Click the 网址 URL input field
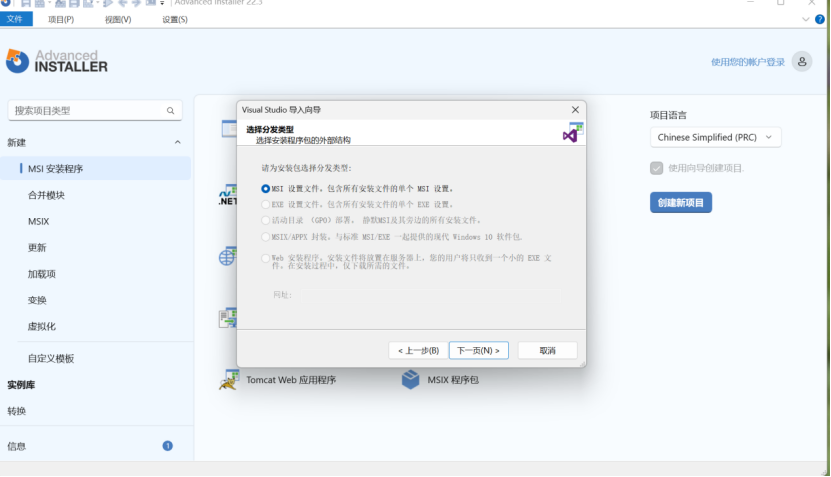 pyautogui.click(x=431, y=295)
